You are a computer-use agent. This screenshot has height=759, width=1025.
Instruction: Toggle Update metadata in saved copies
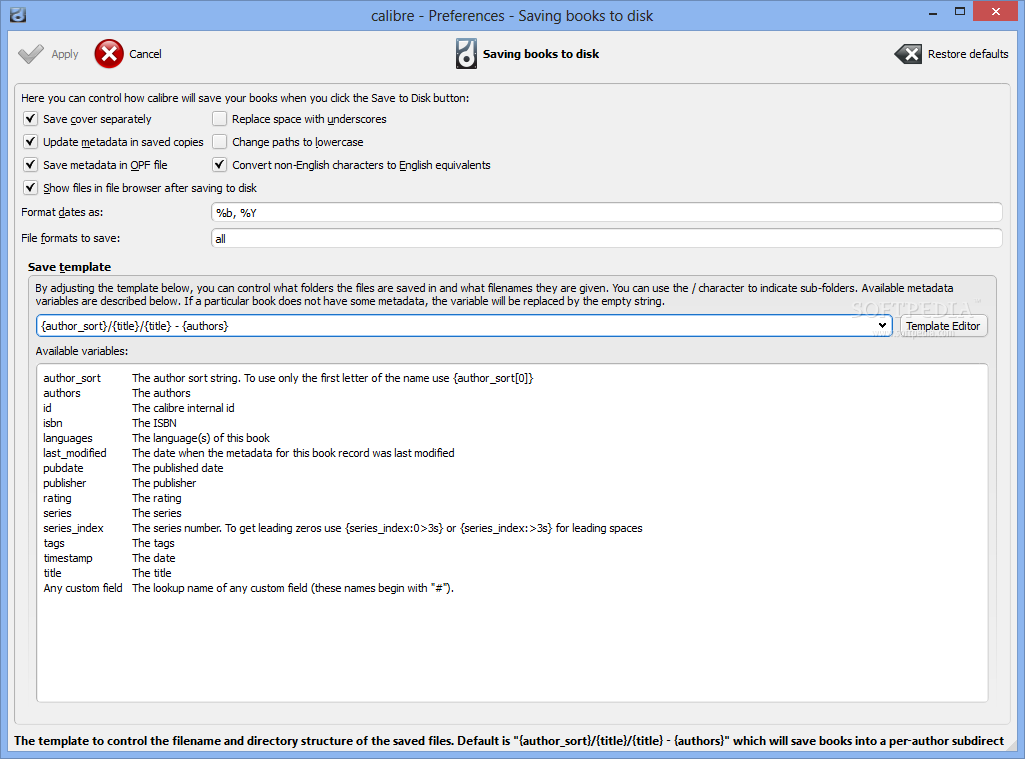30,141
